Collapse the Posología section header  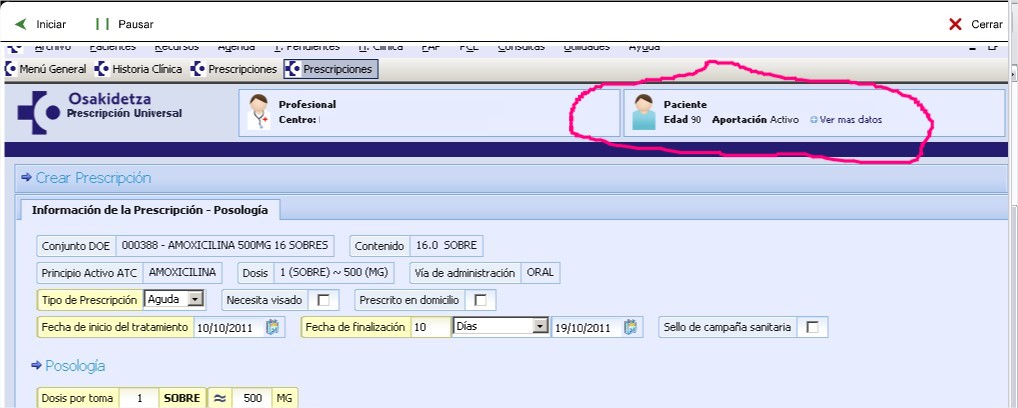[x=37, y=366]
